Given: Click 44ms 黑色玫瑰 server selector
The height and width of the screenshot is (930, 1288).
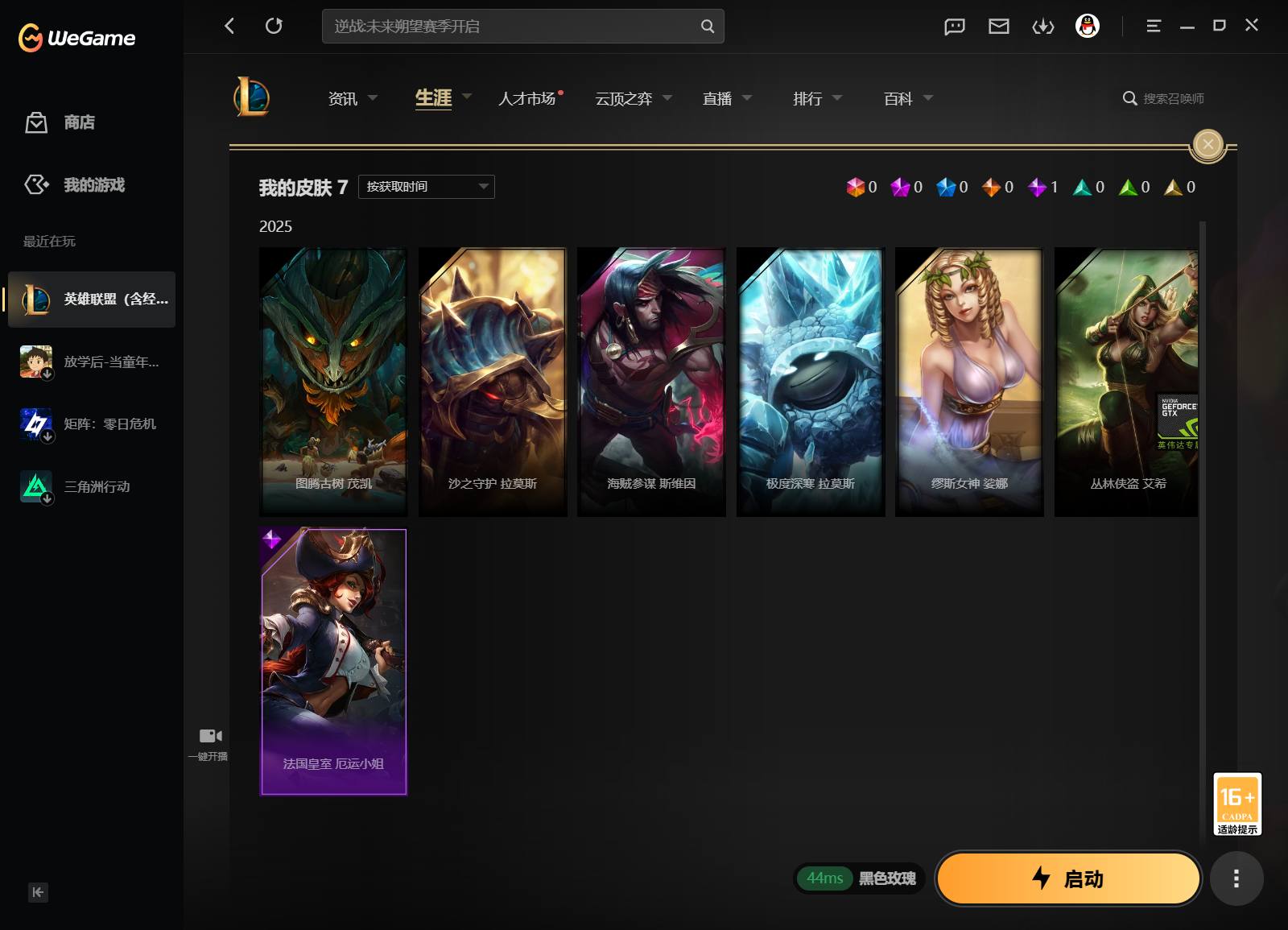Looking at the screenshot, I should pyautogui.click(x=860, y=878).
